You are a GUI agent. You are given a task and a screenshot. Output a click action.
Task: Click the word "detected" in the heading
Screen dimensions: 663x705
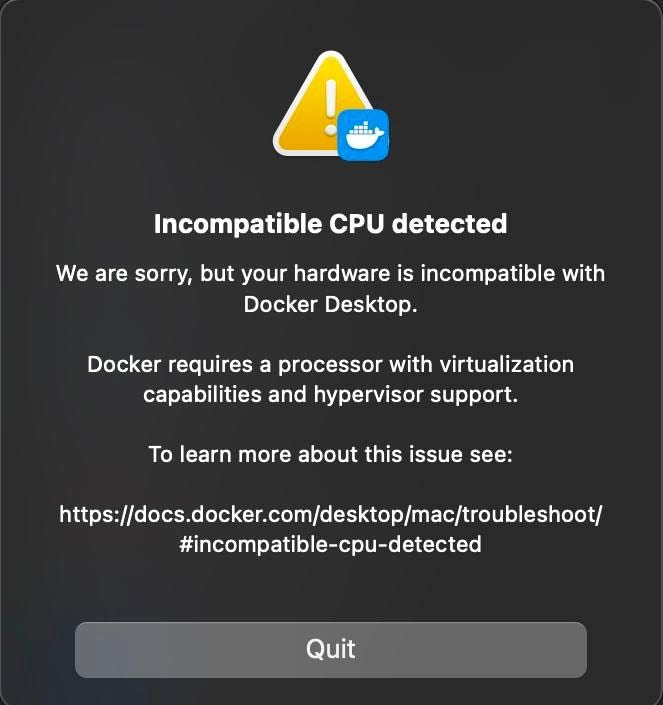[450, 224]
